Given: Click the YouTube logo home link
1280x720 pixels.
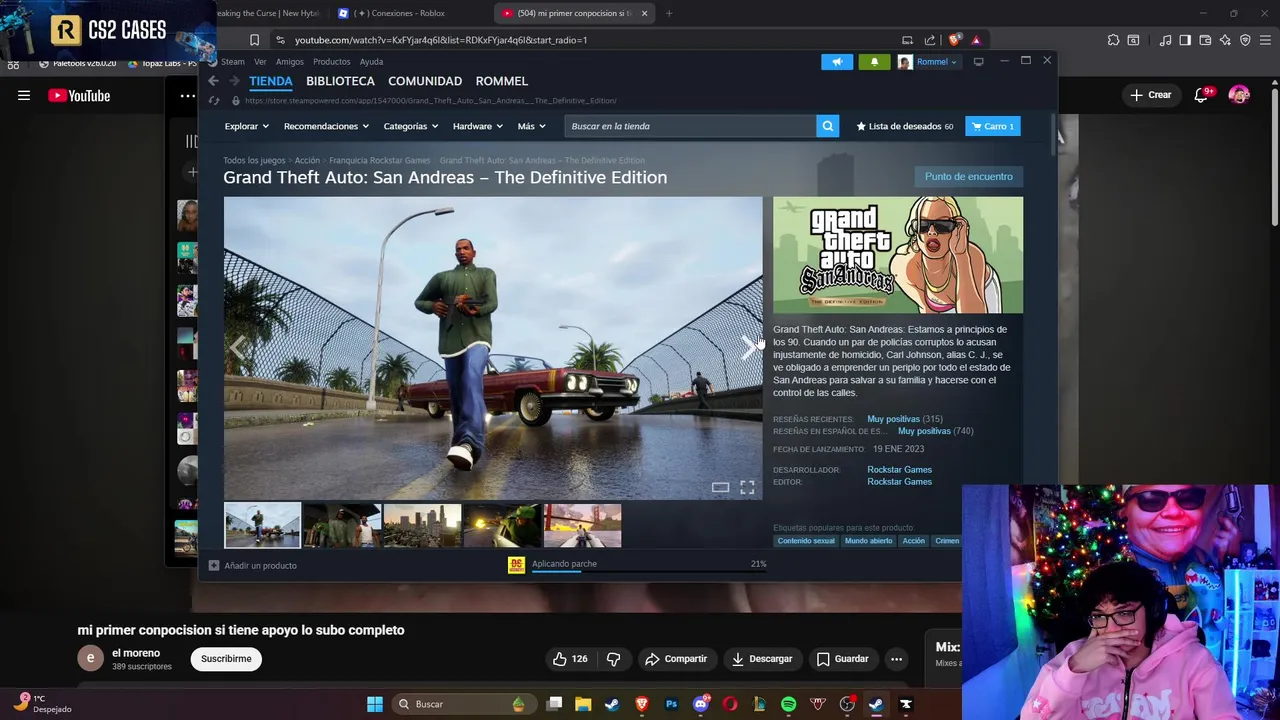Looking at the screenshot, I should 79,96.
